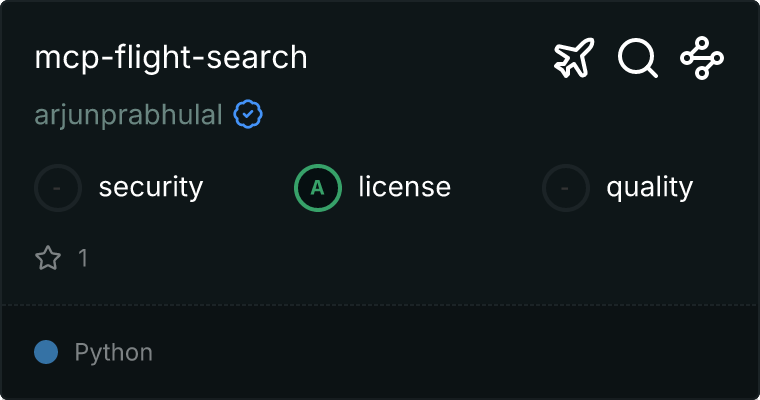Click the airplane icon

[x=574, y=58]
